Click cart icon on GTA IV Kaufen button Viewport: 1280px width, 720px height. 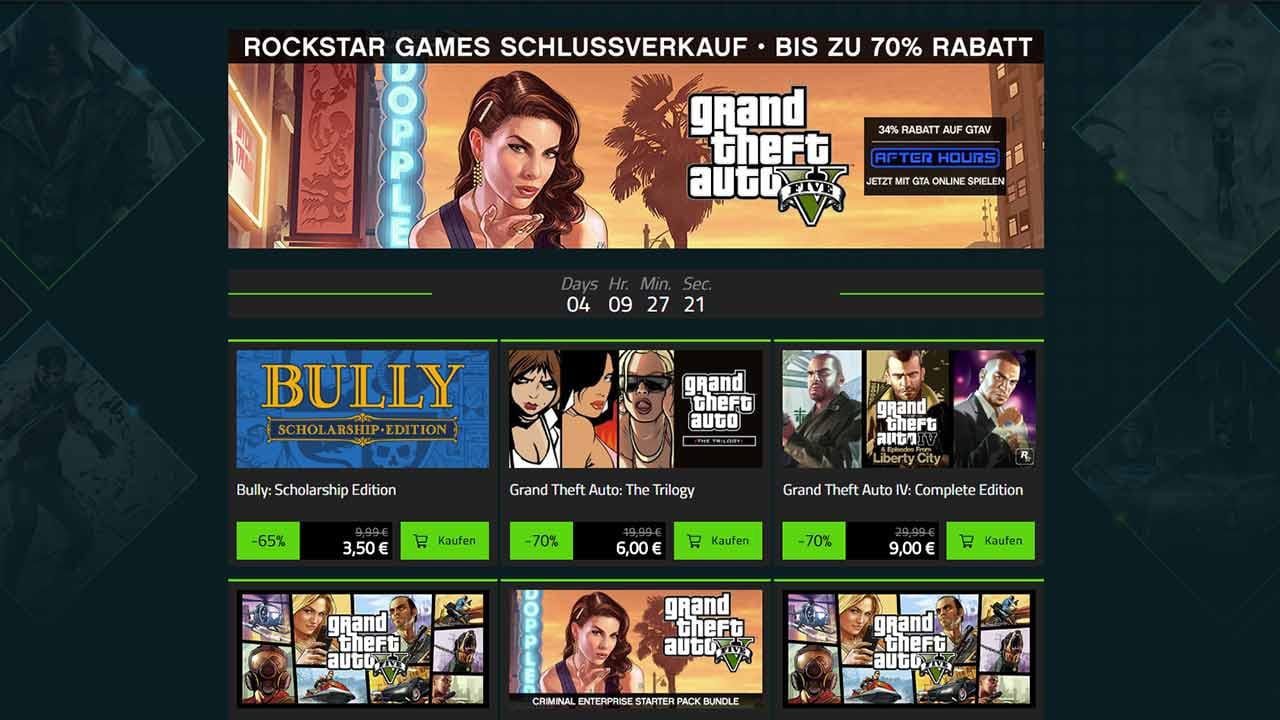[966, 541]
